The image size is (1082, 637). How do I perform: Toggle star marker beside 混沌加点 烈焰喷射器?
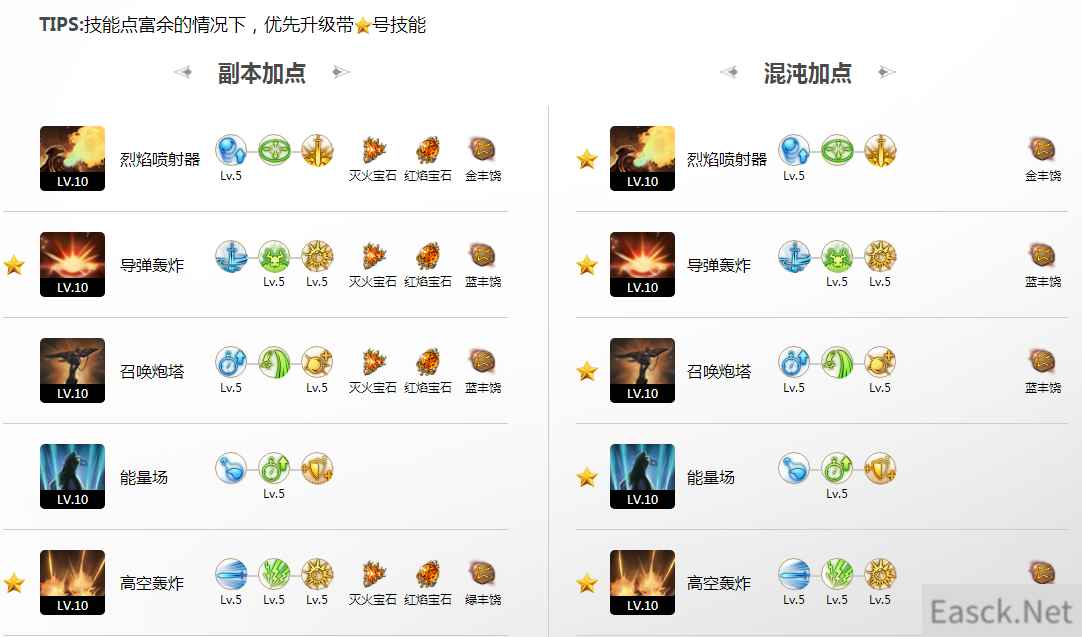pos(587,159)
